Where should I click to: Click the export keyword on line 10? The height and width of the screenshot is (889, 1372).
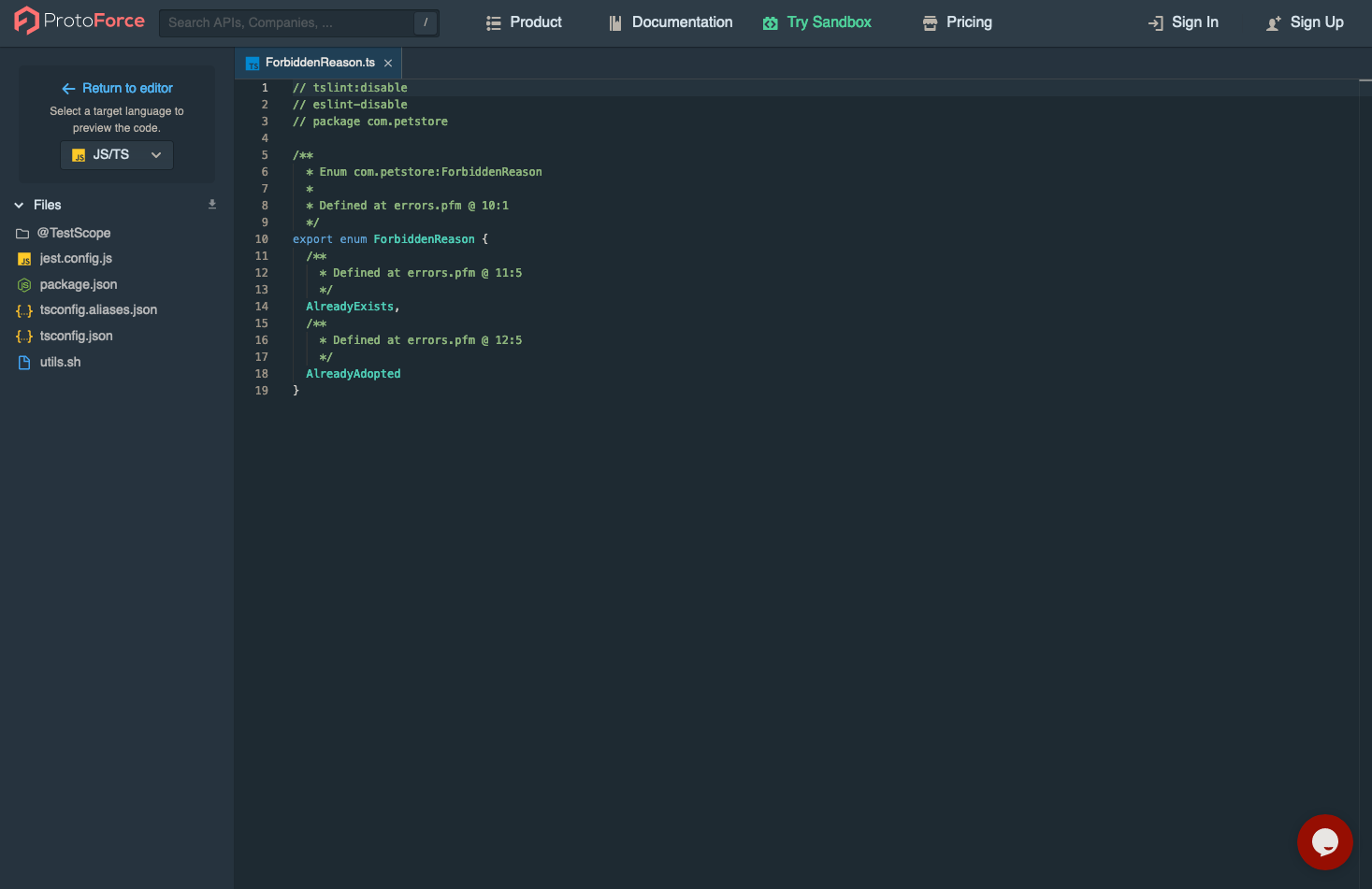click(x=312, y=239)
